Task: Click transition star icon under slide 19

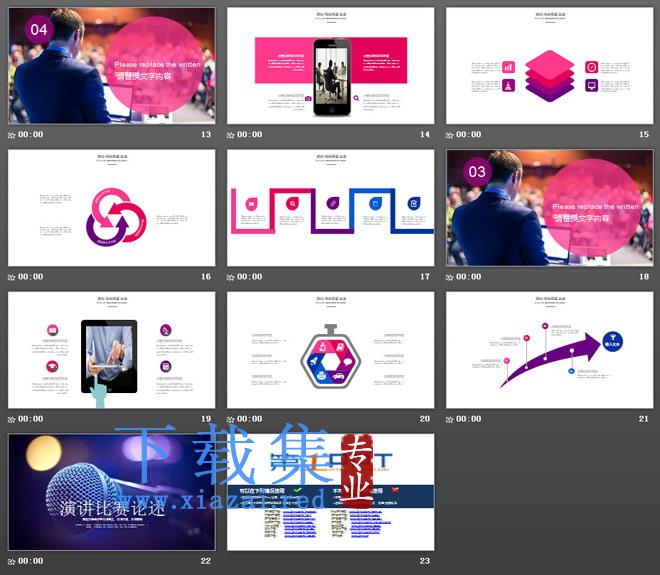Action: [11, 420]
